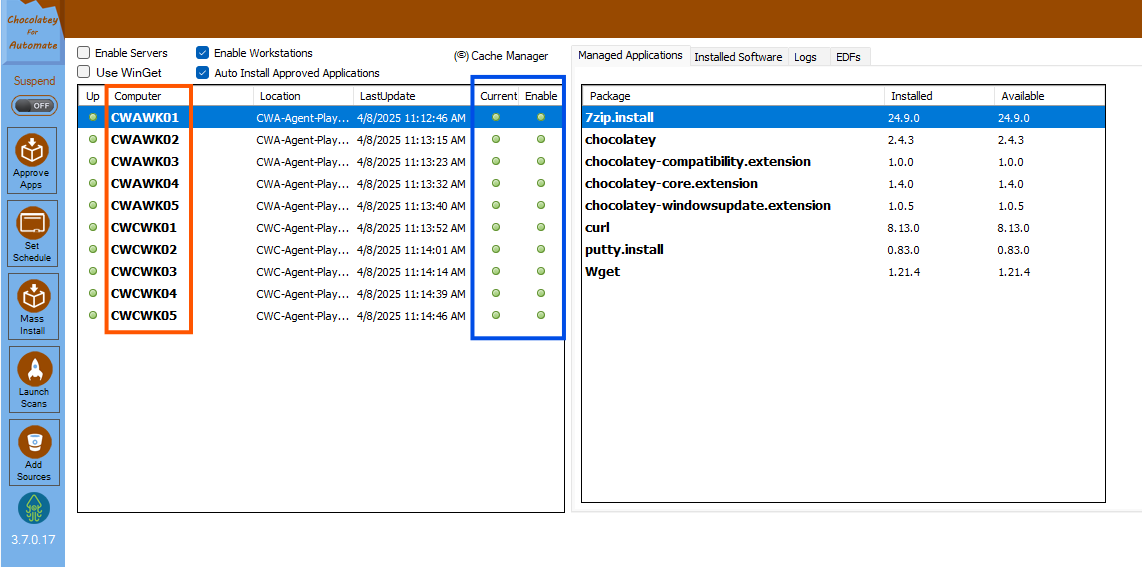Viewport: 1142px width, 567px height.
Task: Select the chocolatey-windowsupdate.extension package
Action: pyautogui.click(x=843, y=205)
